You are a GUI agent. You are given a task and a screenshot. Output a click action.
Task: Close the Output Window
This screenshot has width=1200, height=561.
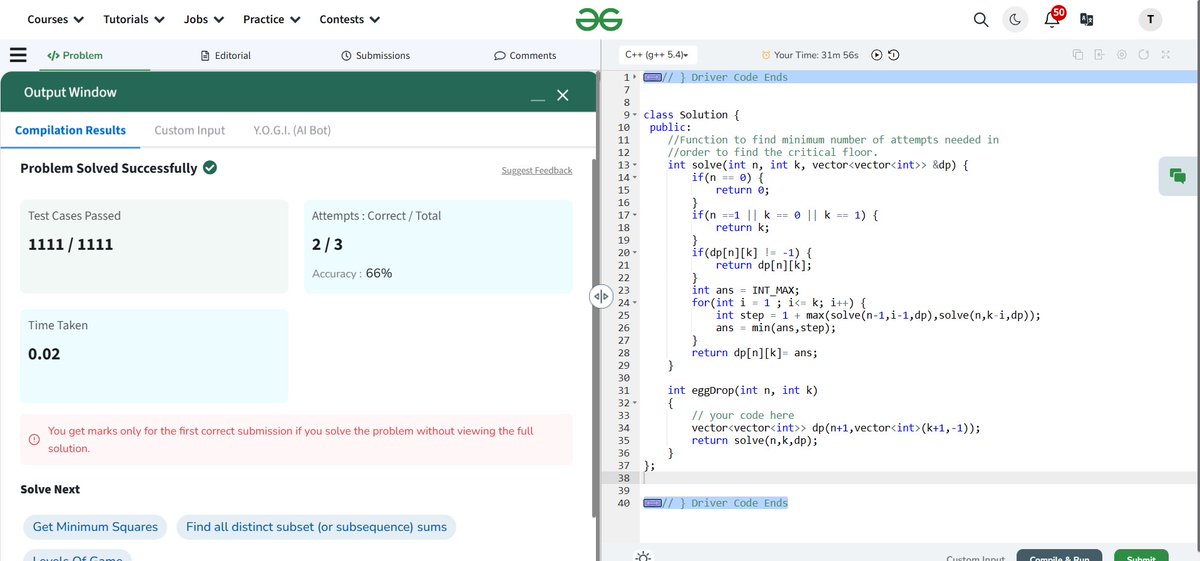[562, 94]
